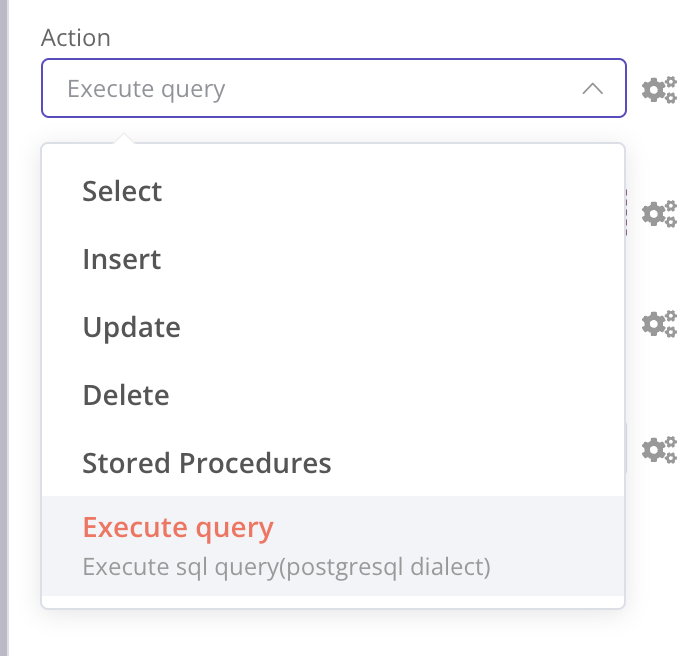Choose Delete from the Action list
The height and width of the screenshot is (656, 680).
[x=126, y=395]
